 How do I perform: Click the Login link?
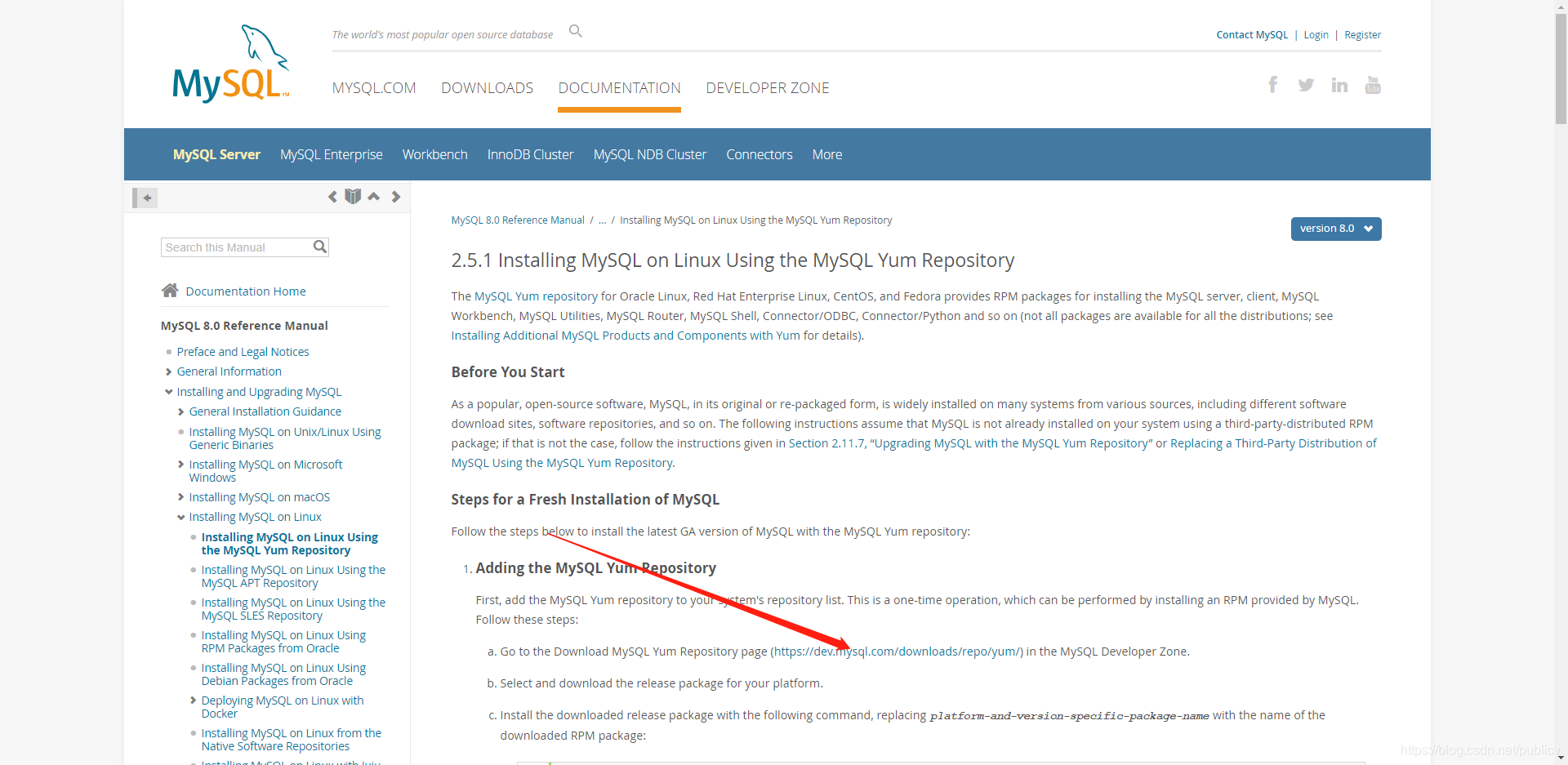pos(1316,35)
